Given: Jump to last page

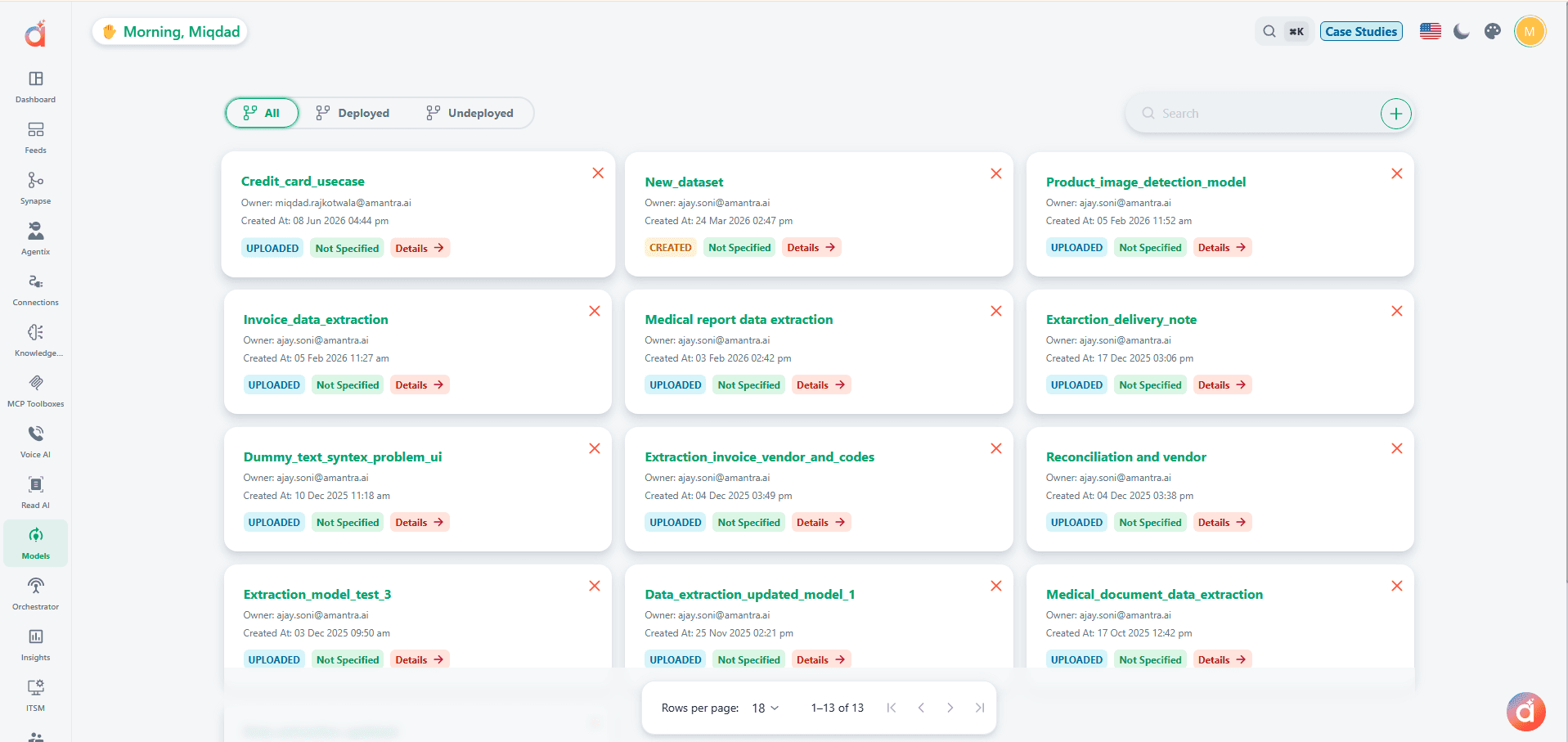Looking at the screenshot, I should coord(979,708).
